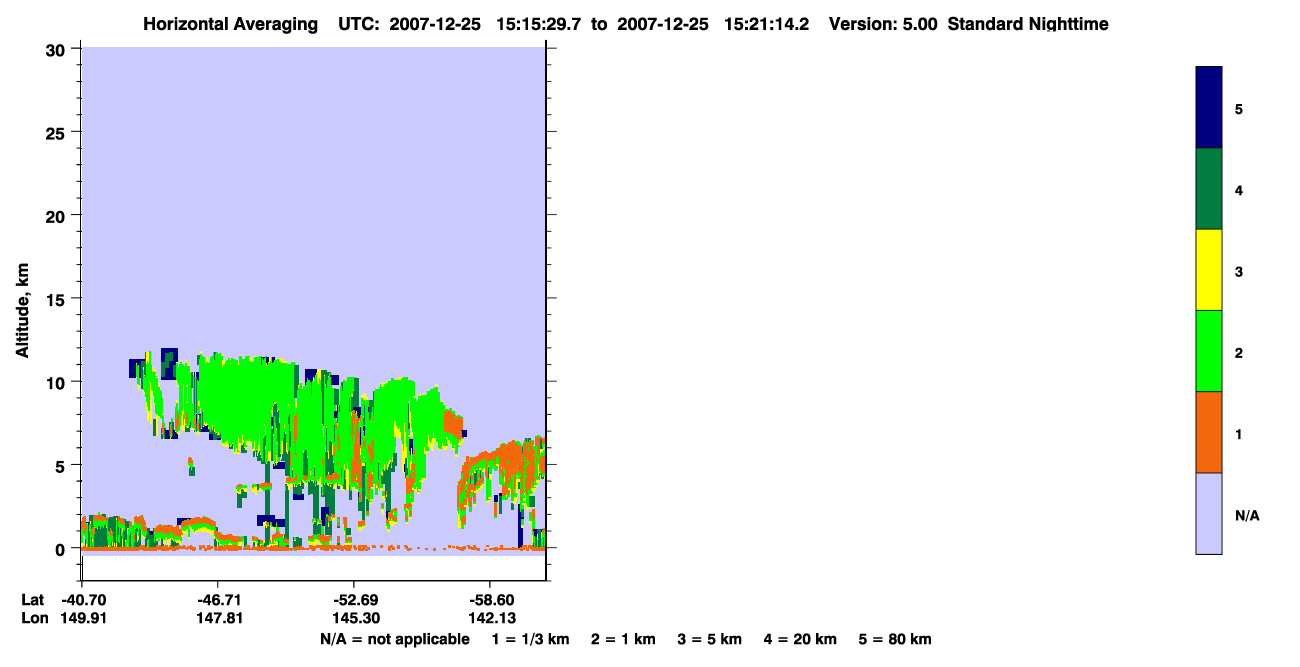Click the '5 = 80 km' legend note
This screenshot has height=667, width=1300.
(895, 639)
